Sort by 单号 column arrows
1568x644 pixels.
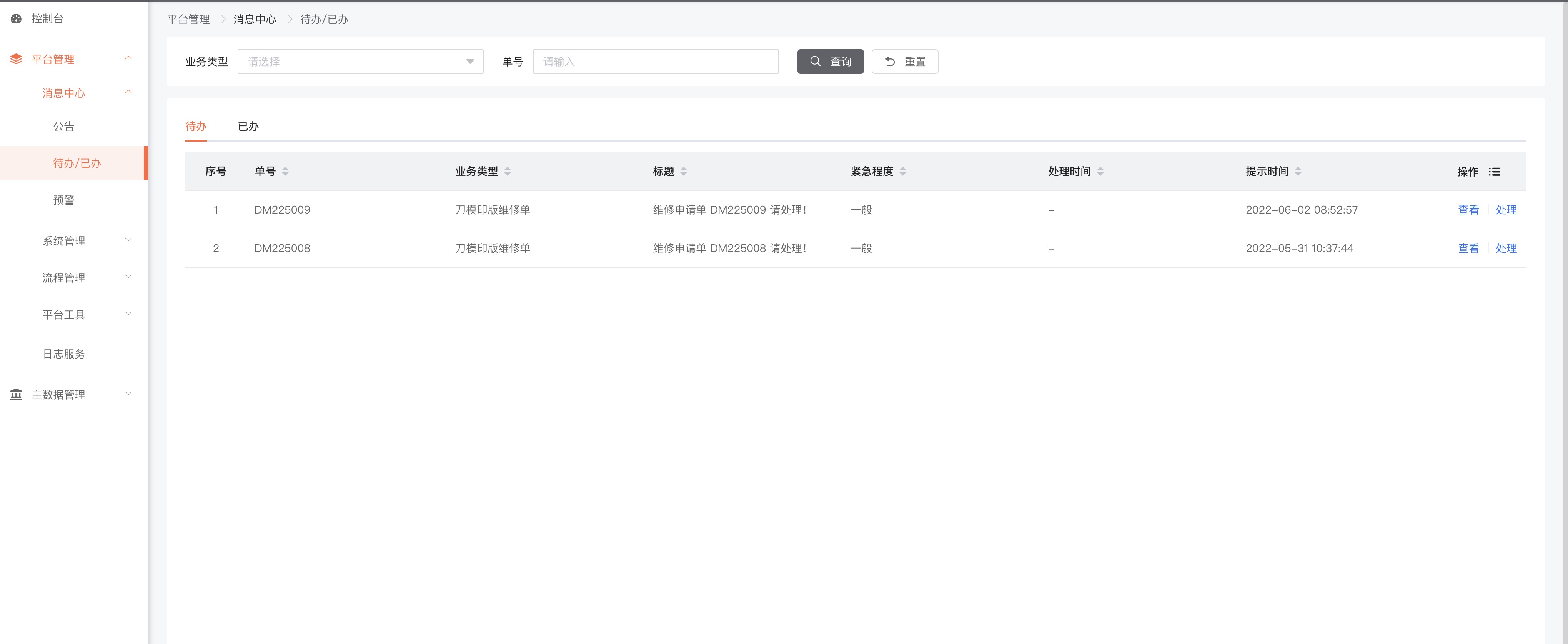pos(285,172)
